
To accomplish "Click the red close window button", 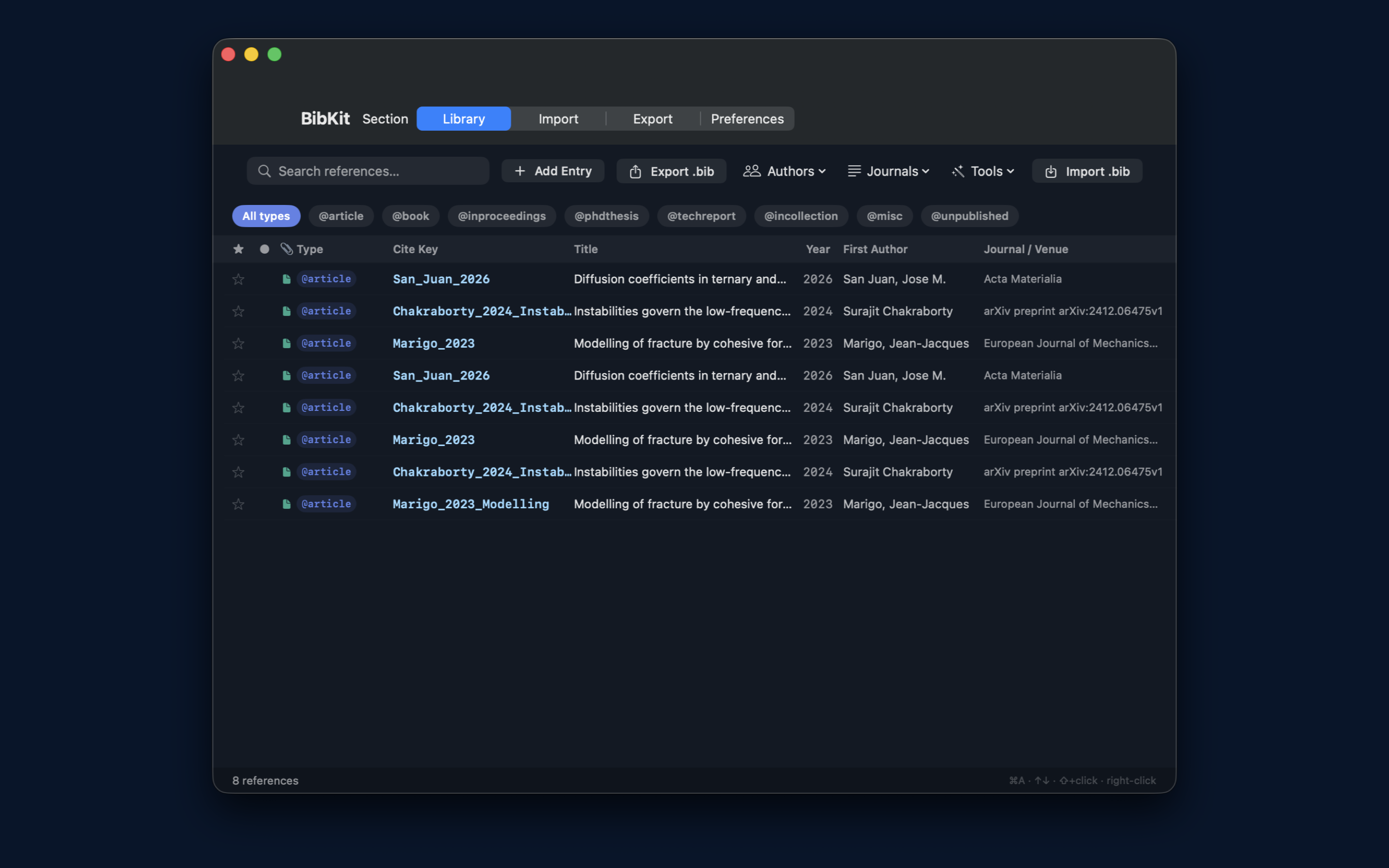I will (x=229, y=54).
